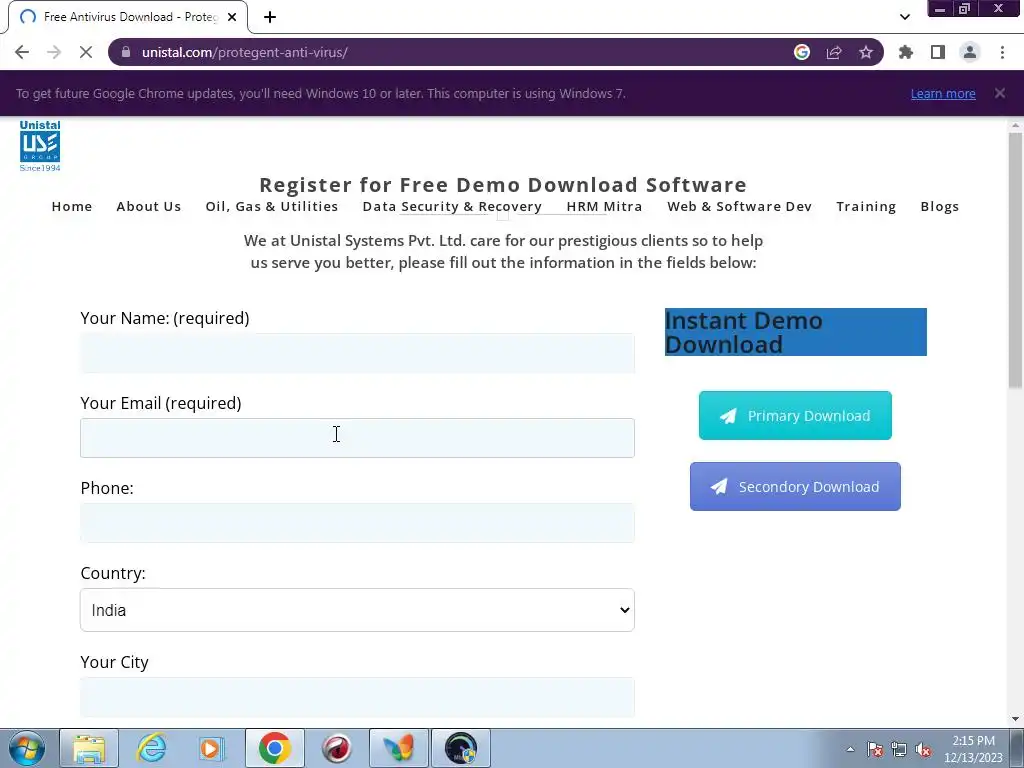
Task: Launch Internet Explorer from taskbar
Action: click(151, 748)
